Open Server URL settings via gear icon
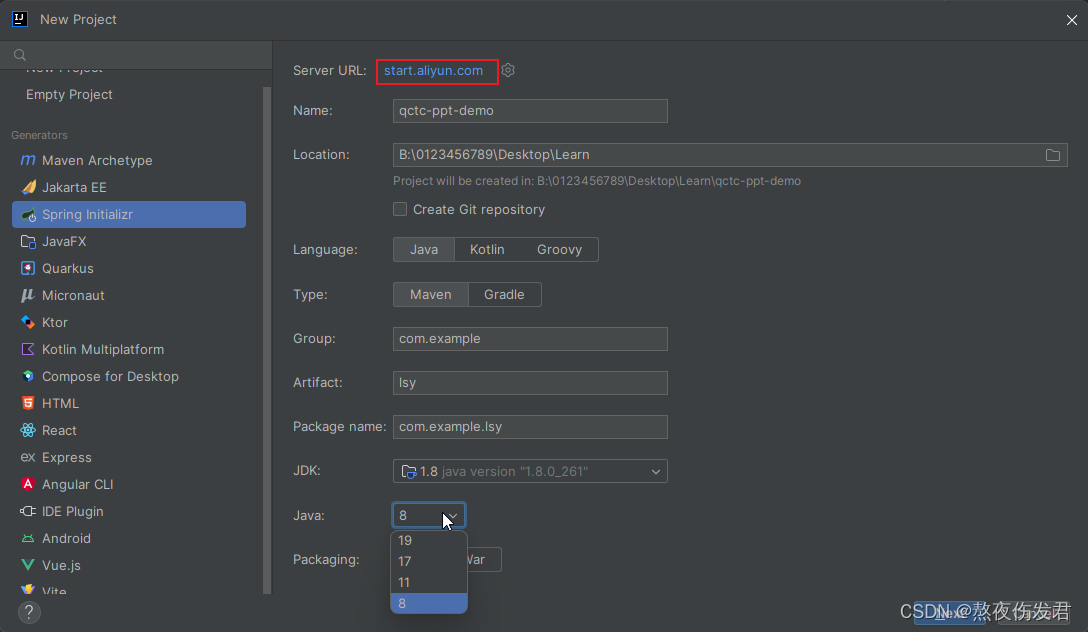This screenshot has width=1088, height=632. [x=508, y=70]
